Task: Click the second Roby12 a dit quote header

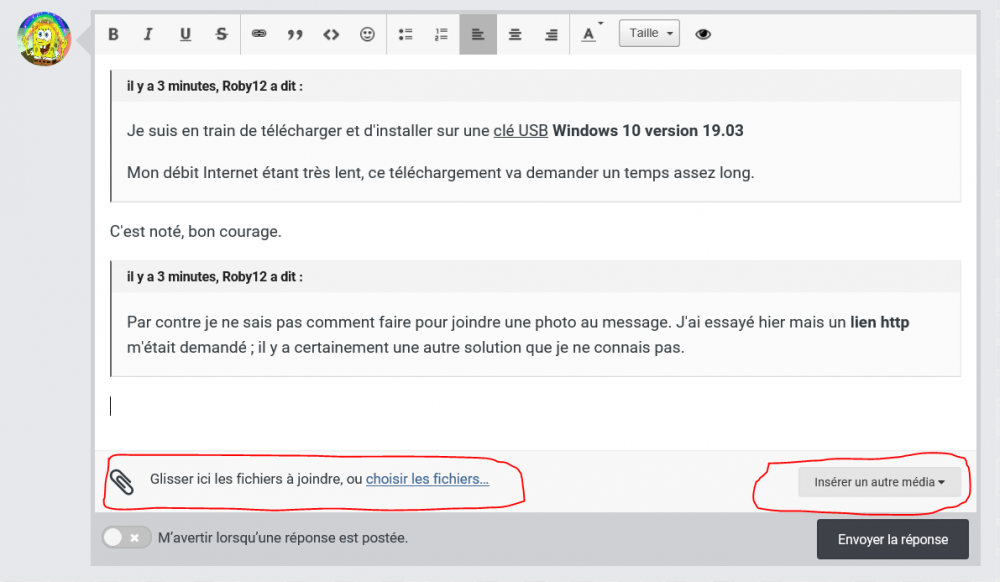Action: point(215,277)
